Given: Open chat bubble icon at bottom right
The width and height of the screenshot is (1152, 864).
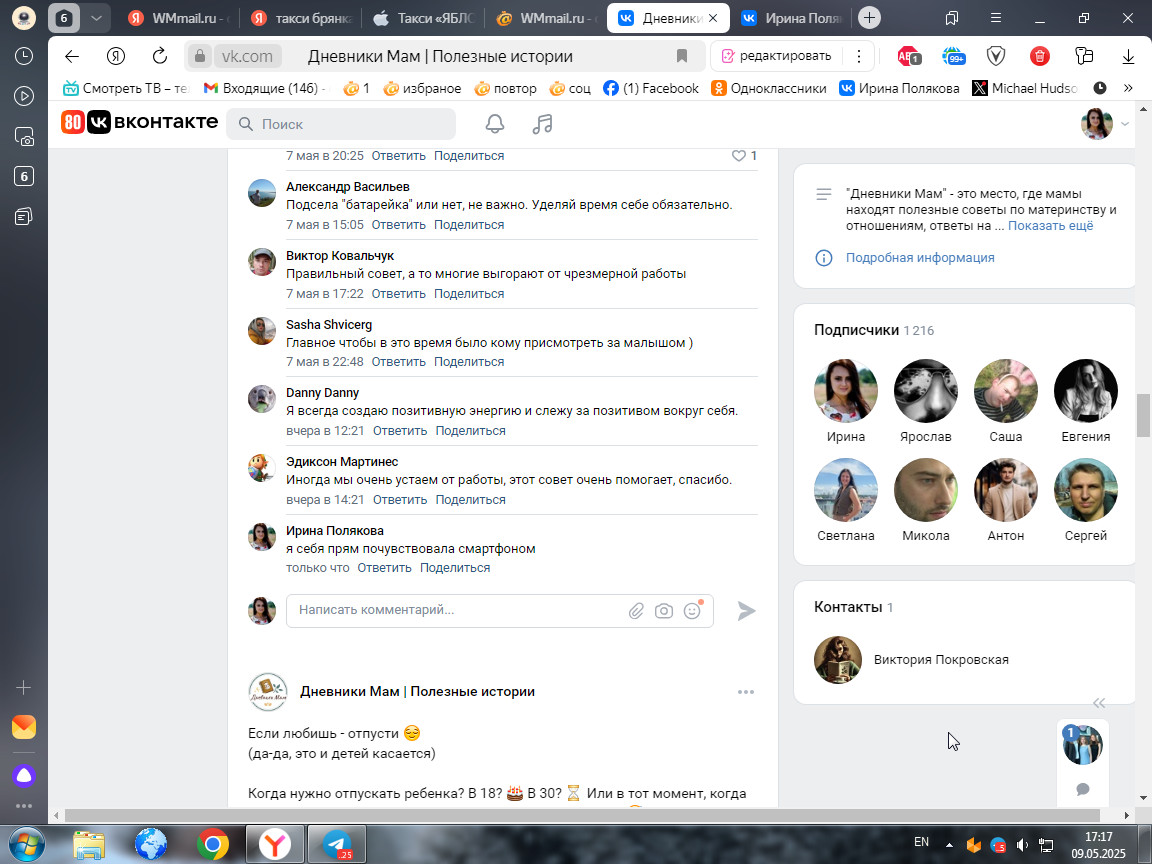Looking at the screenshot, I should pos(1082,789).
